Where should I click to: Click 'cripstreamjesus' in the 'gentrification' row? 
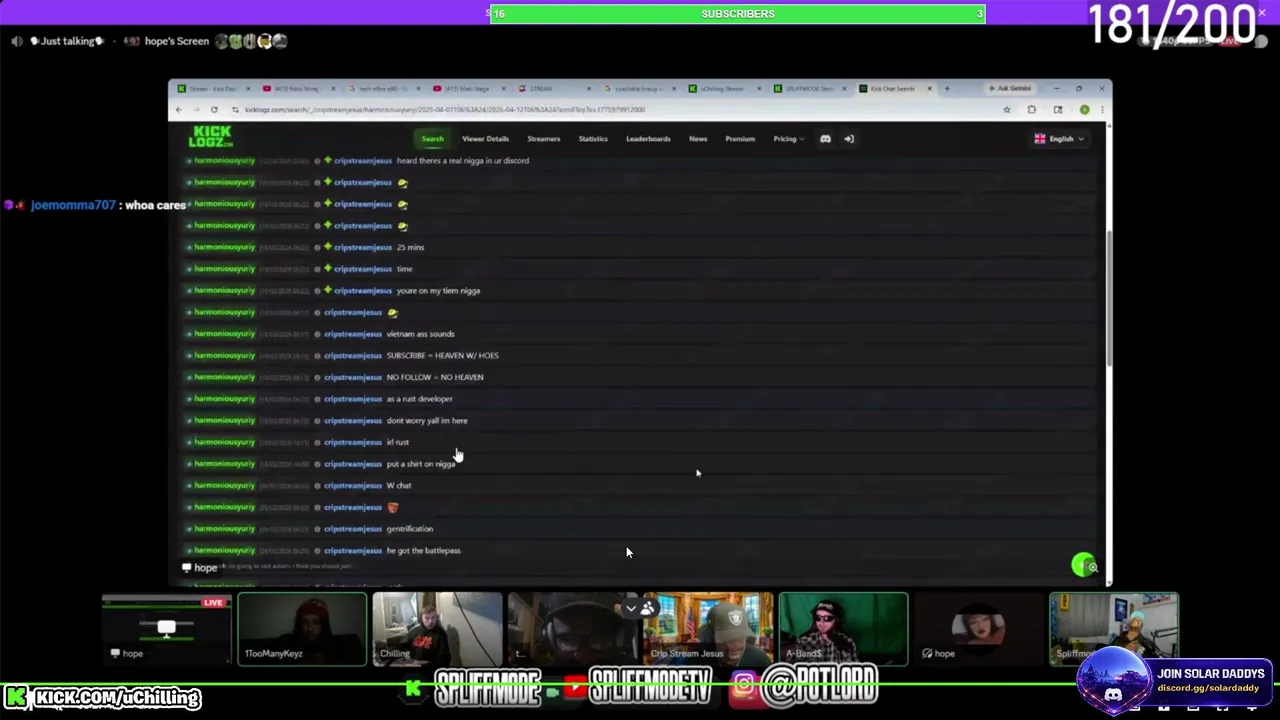353,529
